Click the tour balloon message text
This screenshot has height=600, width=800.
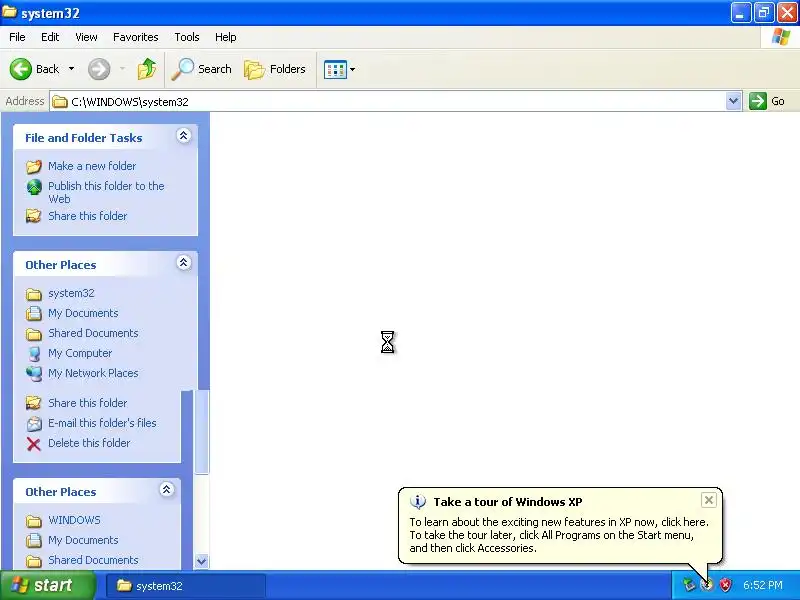[x=559, y=535]
